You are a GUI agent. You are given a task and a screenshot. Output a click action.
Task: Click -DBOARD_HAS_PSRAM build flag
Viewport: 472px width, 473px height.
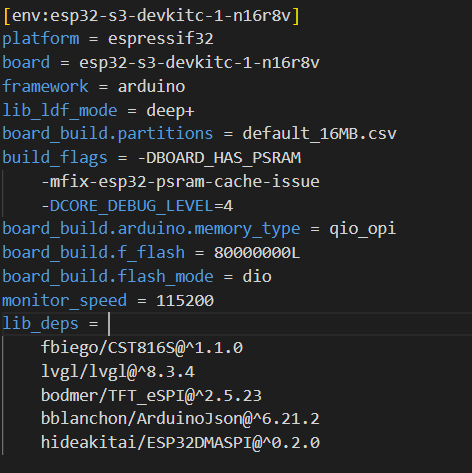(x=219, y=158)
